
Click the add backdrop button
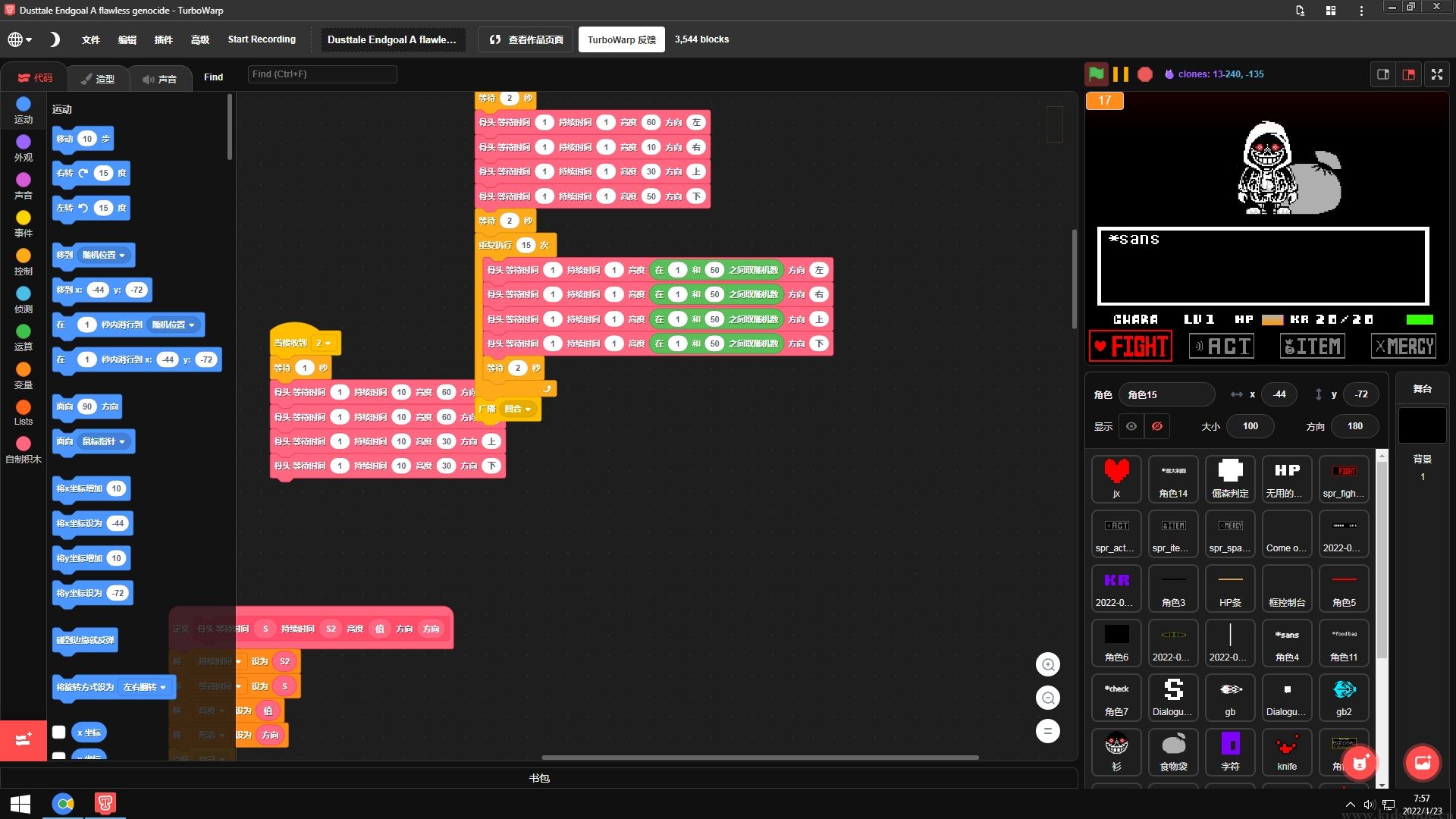pos(1423,762)
